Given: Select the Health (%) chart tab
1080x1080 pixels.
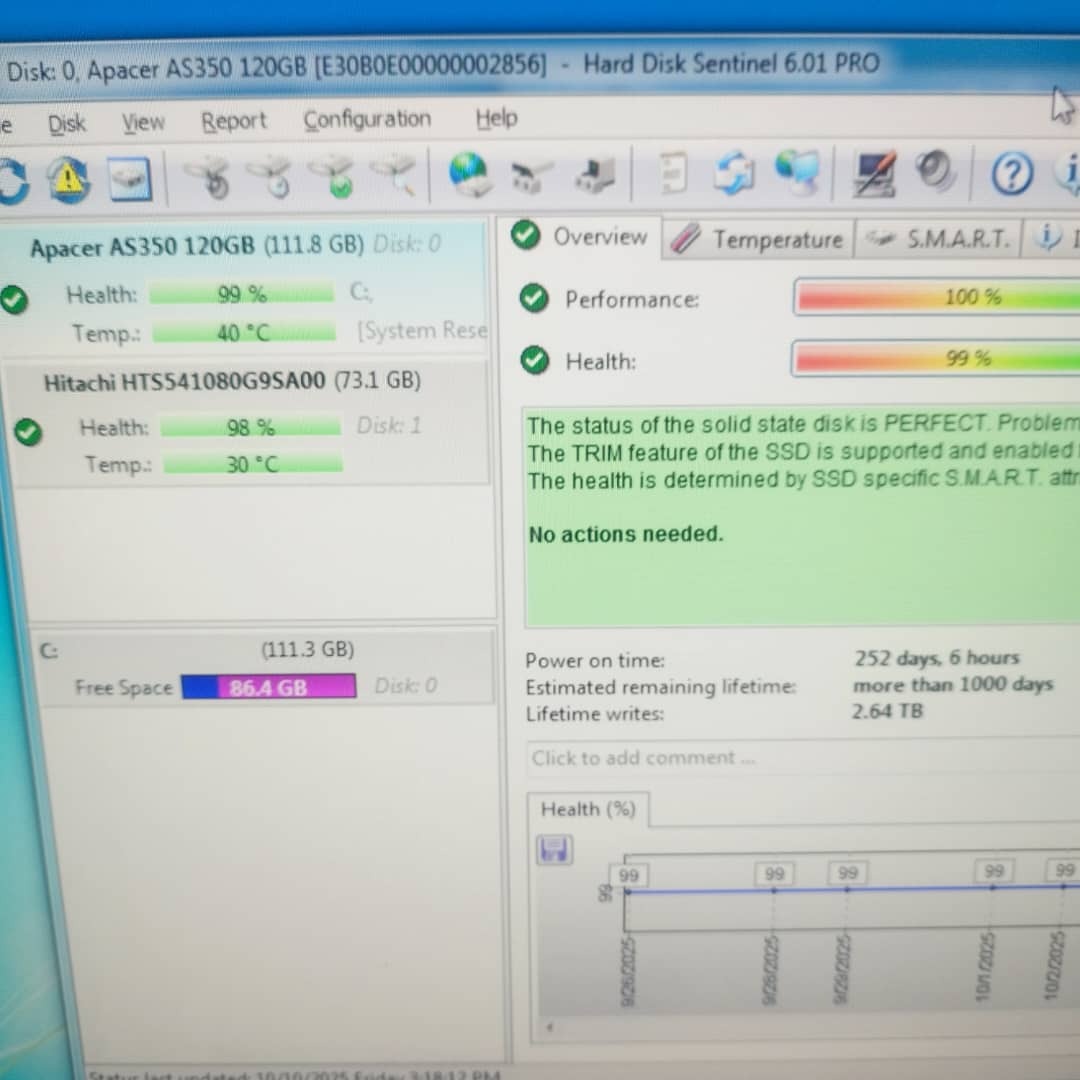Looking at the screenshot, I should click(x=588, y=810).
